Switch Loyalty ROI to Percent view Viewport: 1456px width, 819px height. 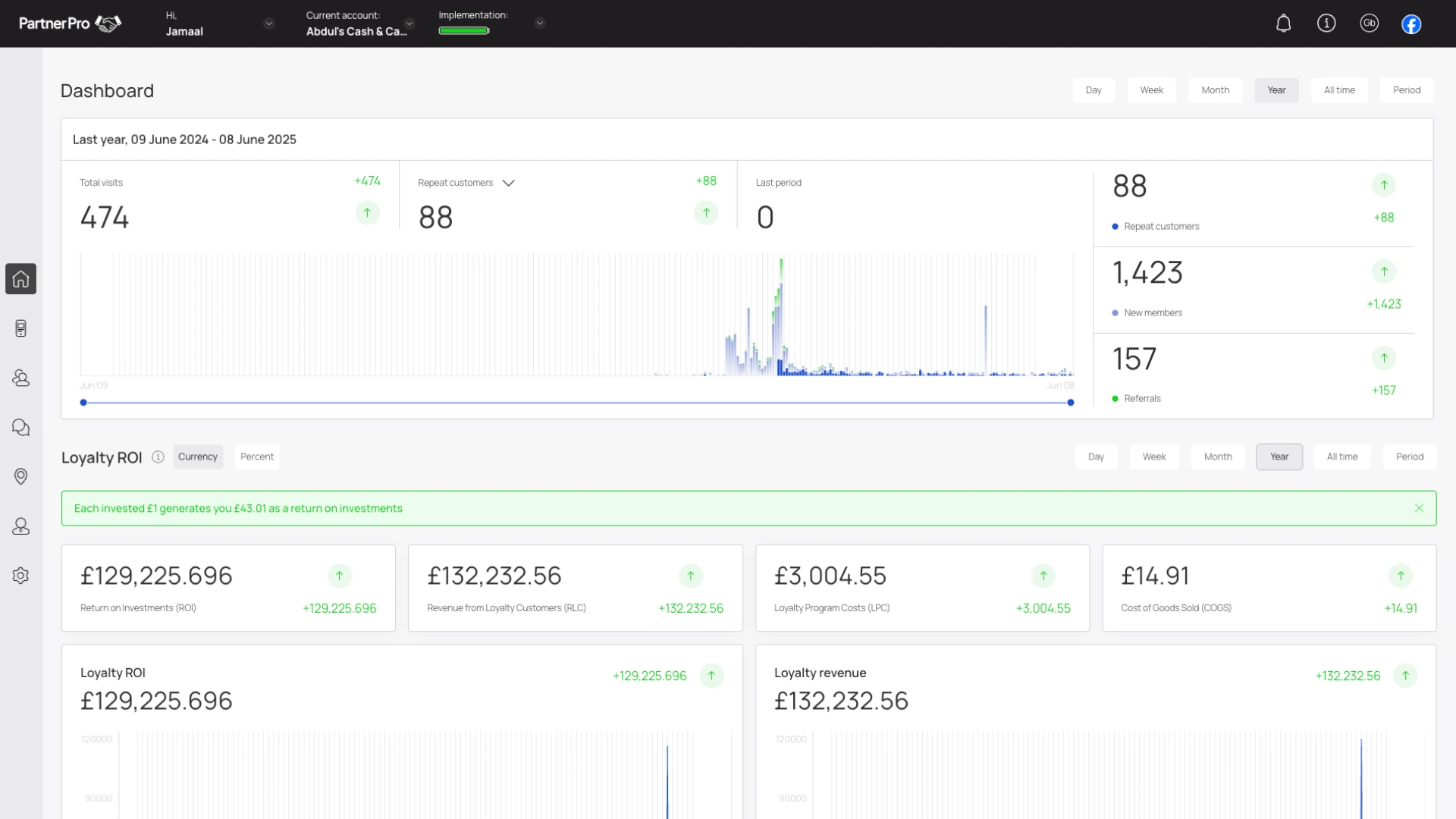tap(257, 457)
